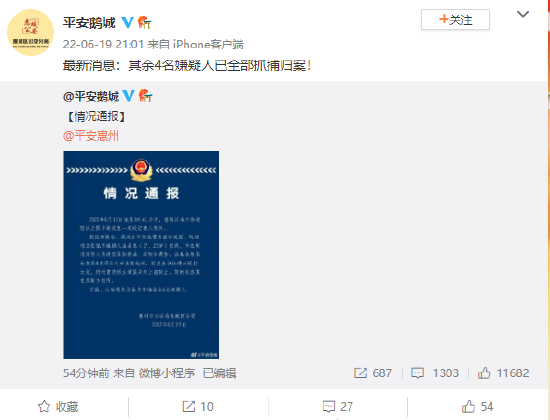Open the reposted @平安鹅城 author link
Viewport: 550px width, 420px height.
[91, 96]
